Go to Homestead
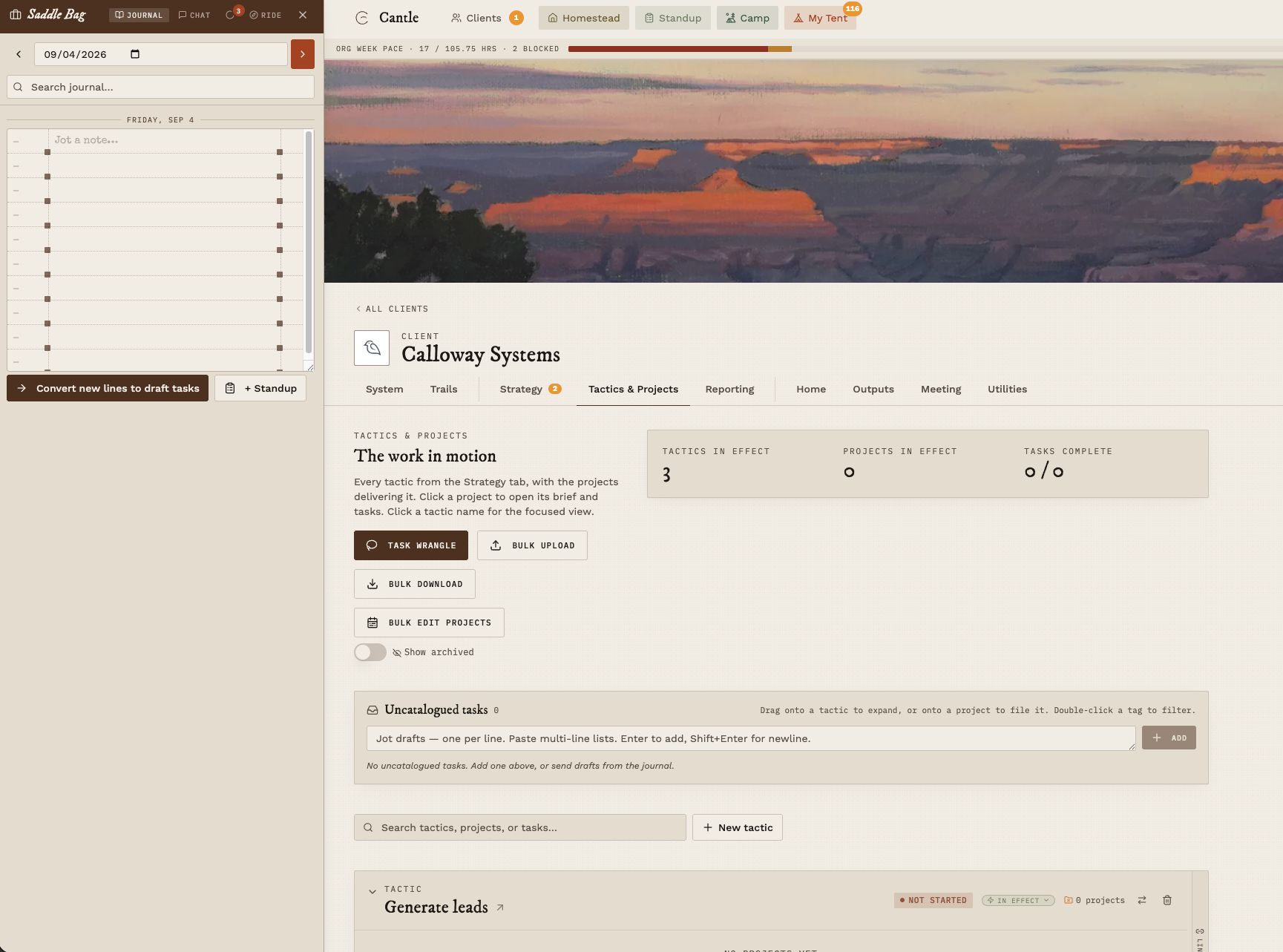The image size is (1283, 952). (x=584, y=18)
